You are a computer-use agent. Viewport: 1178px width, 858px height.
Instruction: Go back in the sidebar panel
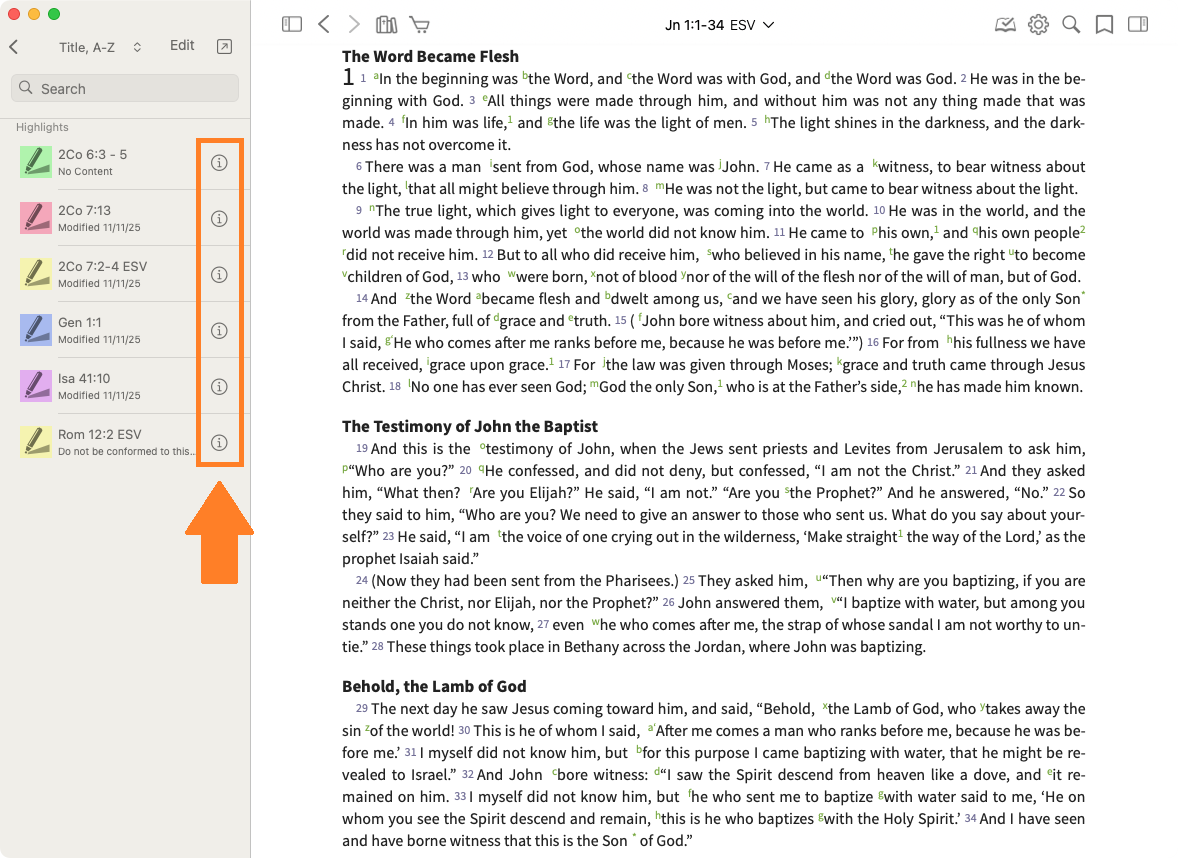pos(14,47)
